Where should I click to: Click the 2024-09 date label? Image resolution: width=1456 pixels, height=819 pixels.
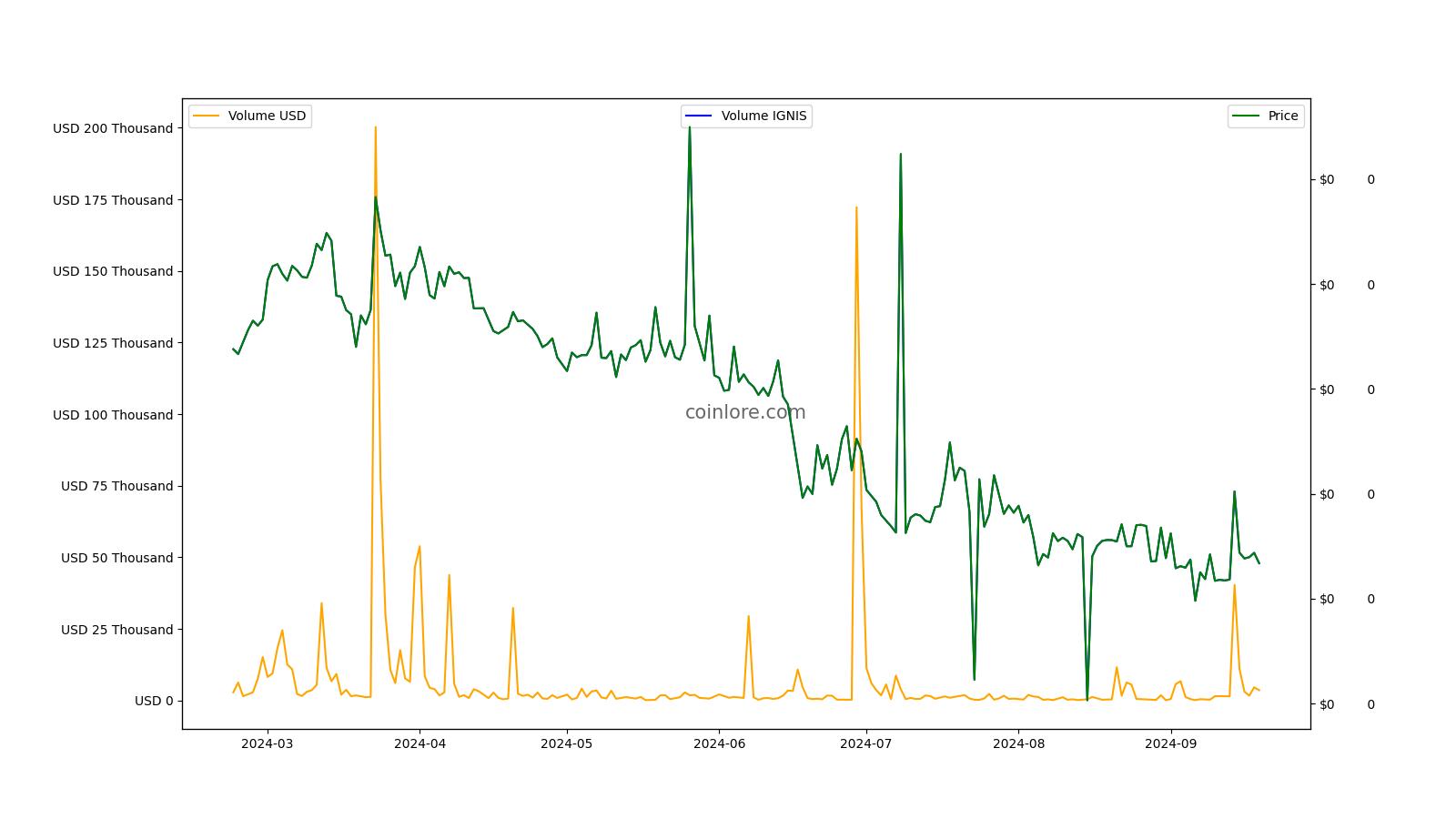click(x=1171, y=743)
